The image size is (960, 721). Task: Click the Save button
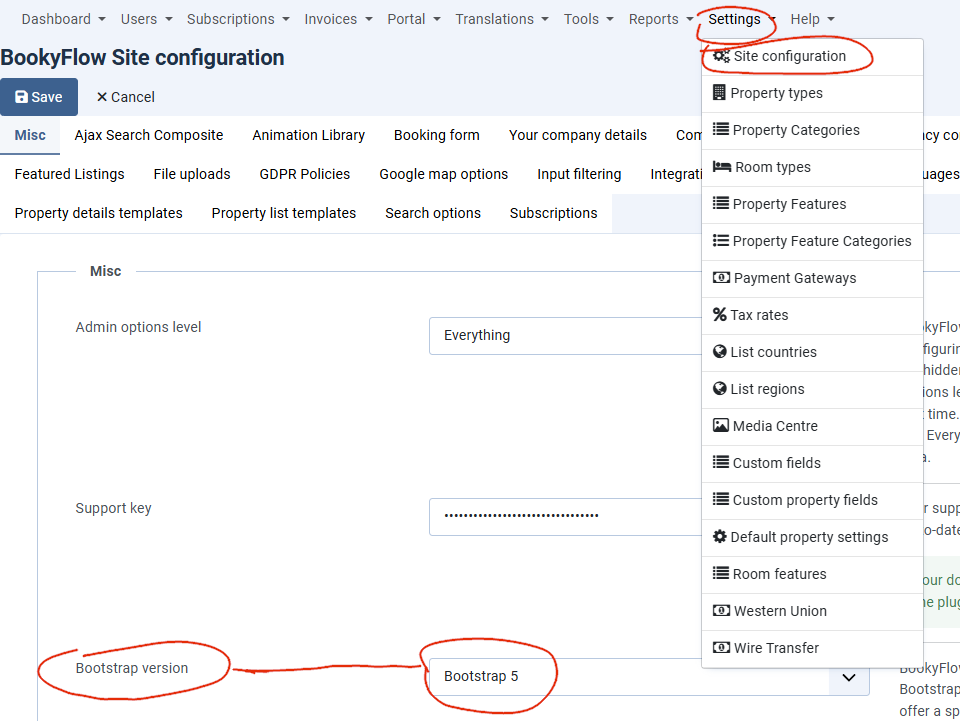click(39, 97)
